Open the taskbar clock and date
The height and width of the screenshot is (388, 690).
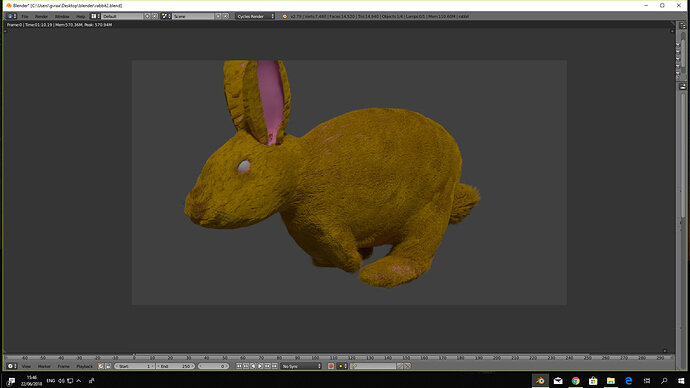click(x=32, y=381)
